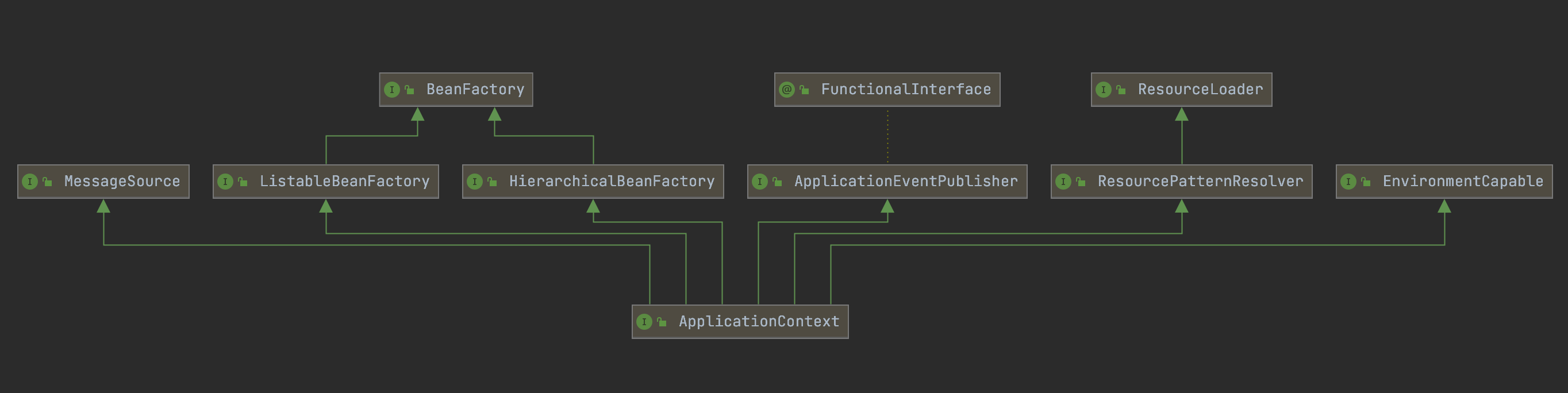
Task: Select the ApplicationEventPublisher node label
Action: click(x=906, y=182)
